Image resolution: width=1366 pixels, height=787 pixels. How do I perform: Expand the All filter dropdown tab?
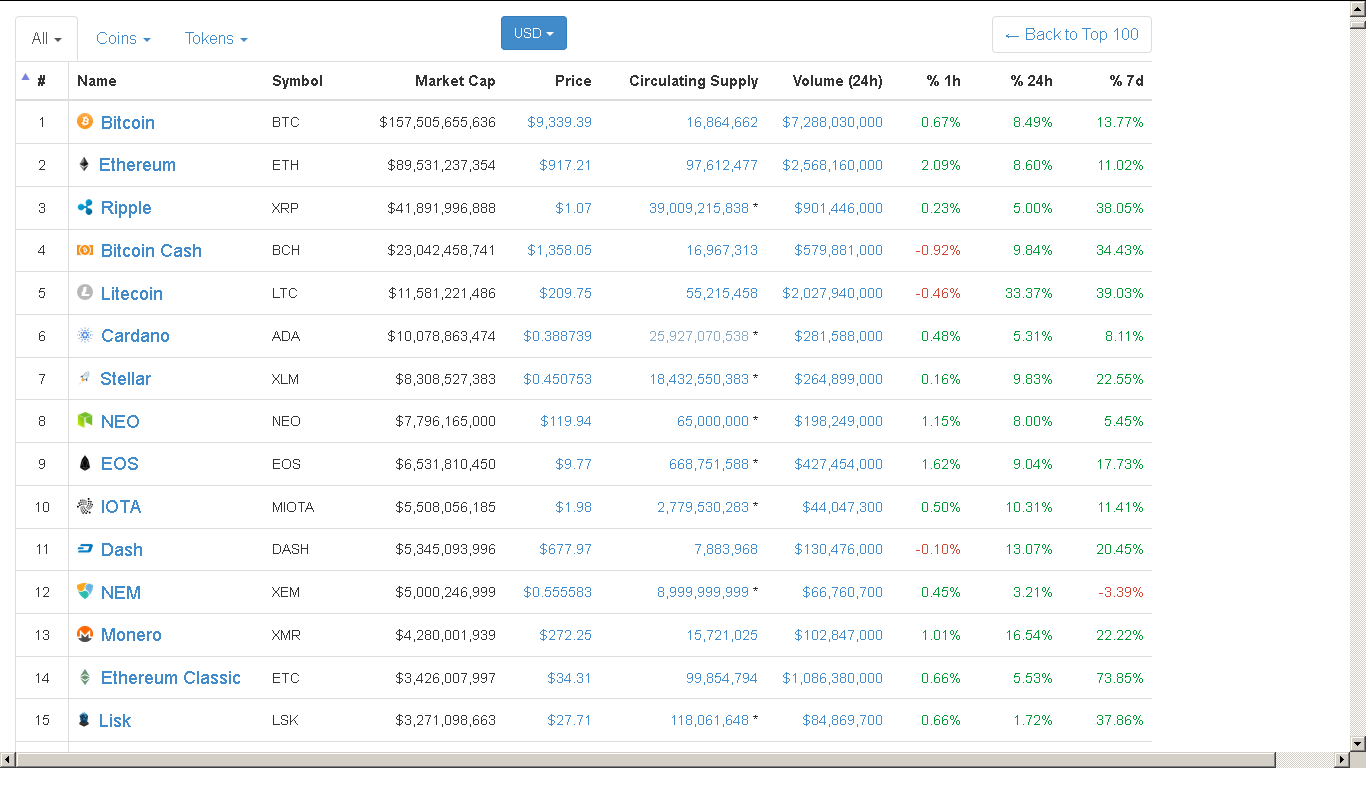(x=46, y=38)
